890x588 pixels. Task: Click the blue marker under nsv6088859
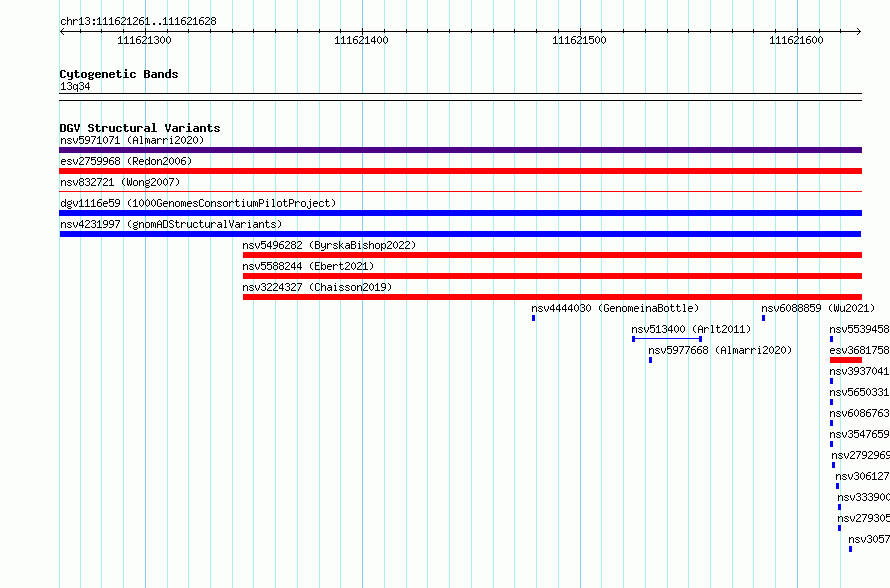763,318
